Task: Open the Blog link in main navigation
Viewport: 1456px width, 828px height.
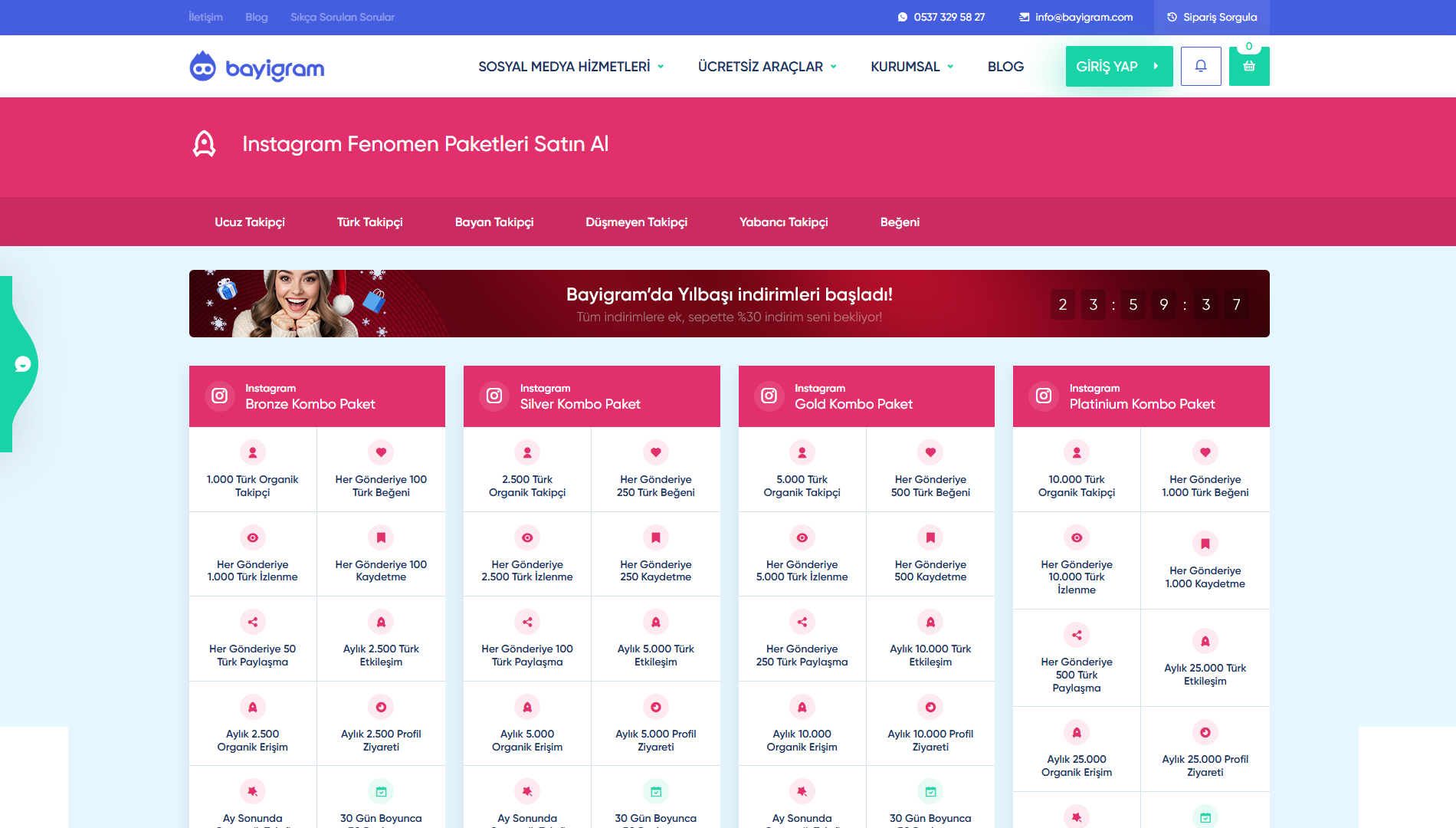Action: pos(1005,67)
